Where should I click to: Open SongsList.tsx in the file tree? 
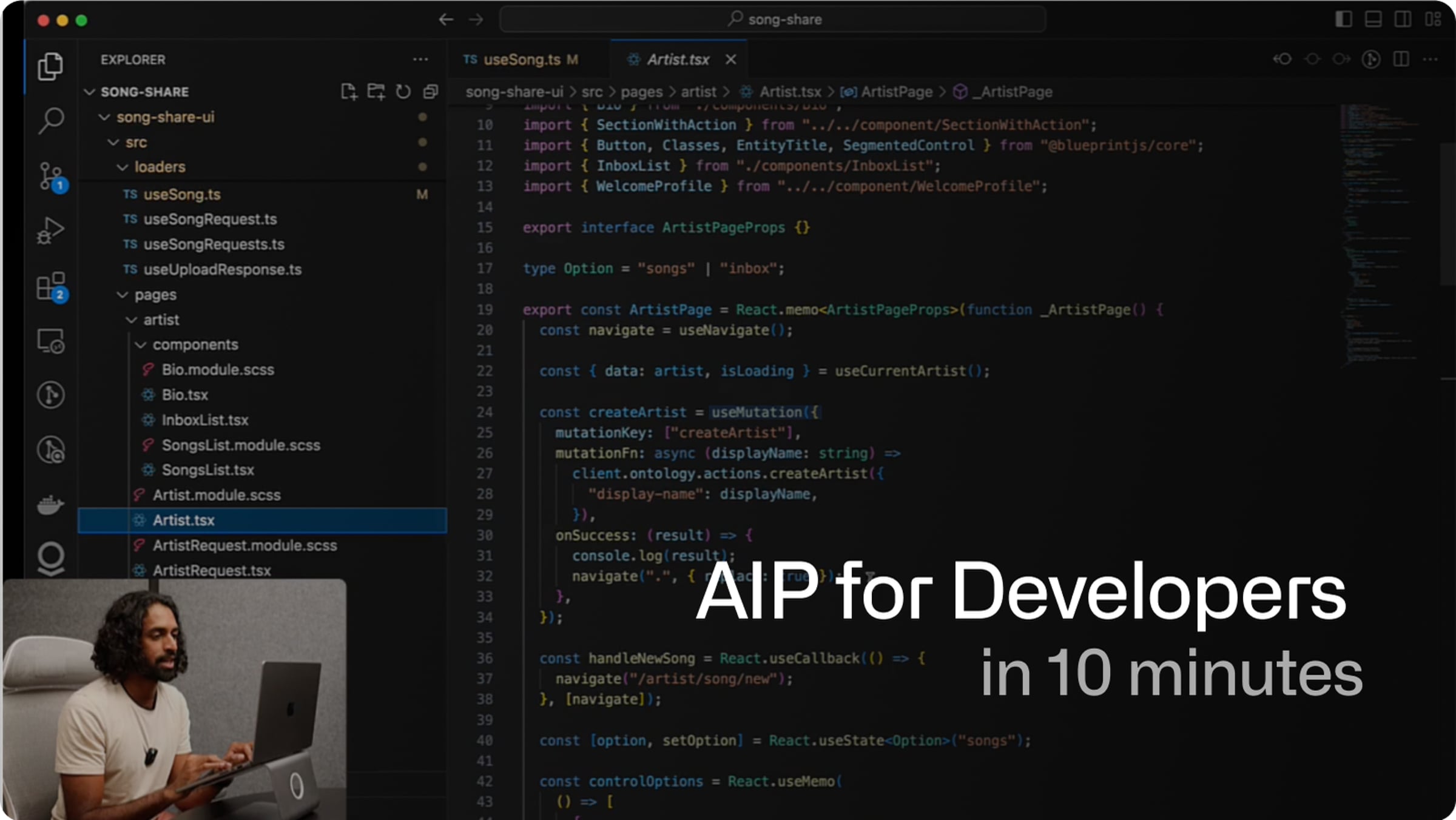tap(262, 470)
